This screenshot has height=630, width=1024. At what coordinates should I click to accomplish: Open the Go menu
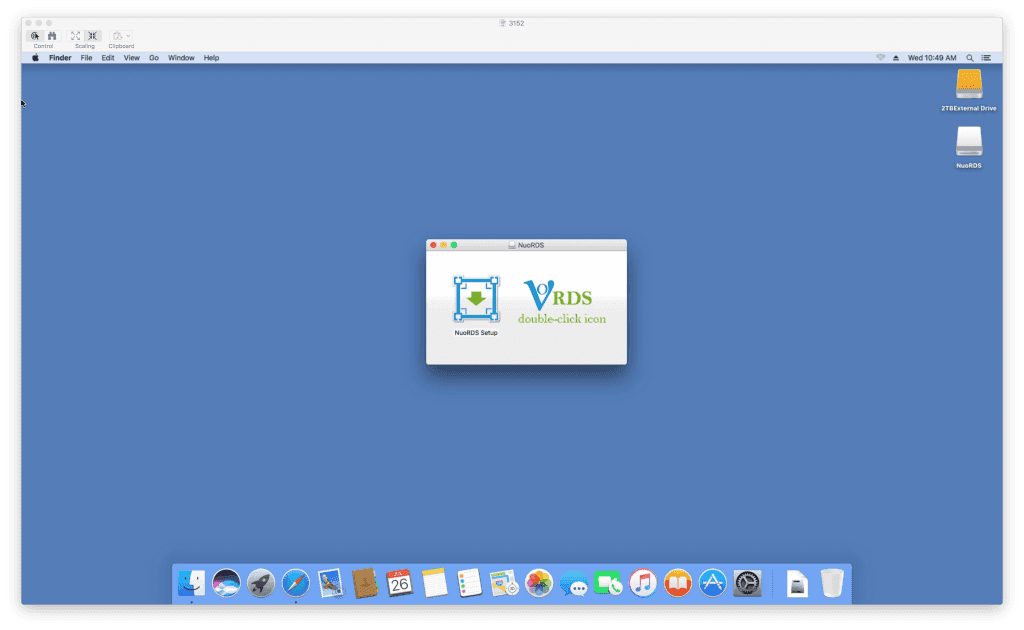(x=154, y=57)
